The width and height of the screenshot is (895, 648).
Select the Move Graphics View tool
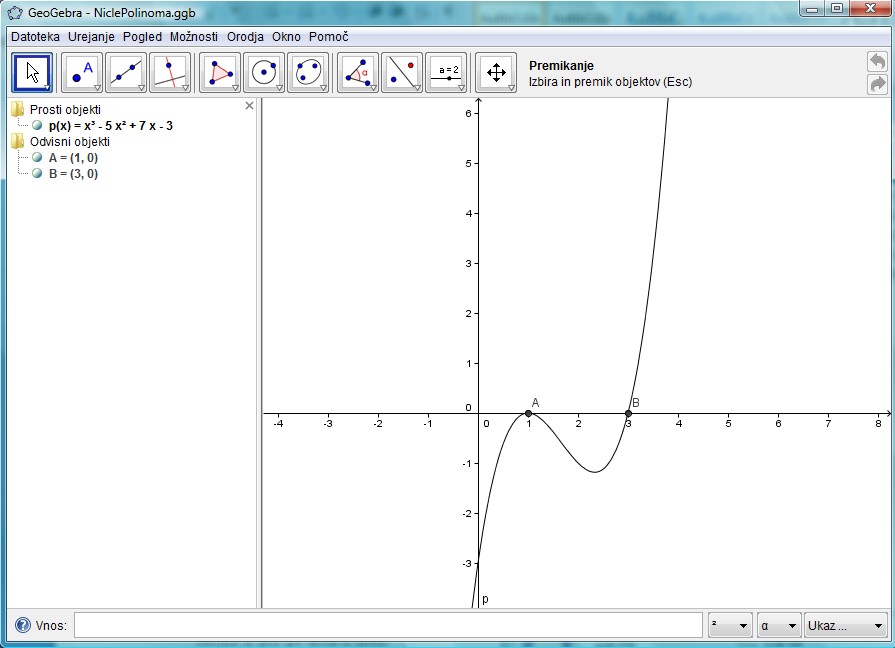(x=495, y=72)
